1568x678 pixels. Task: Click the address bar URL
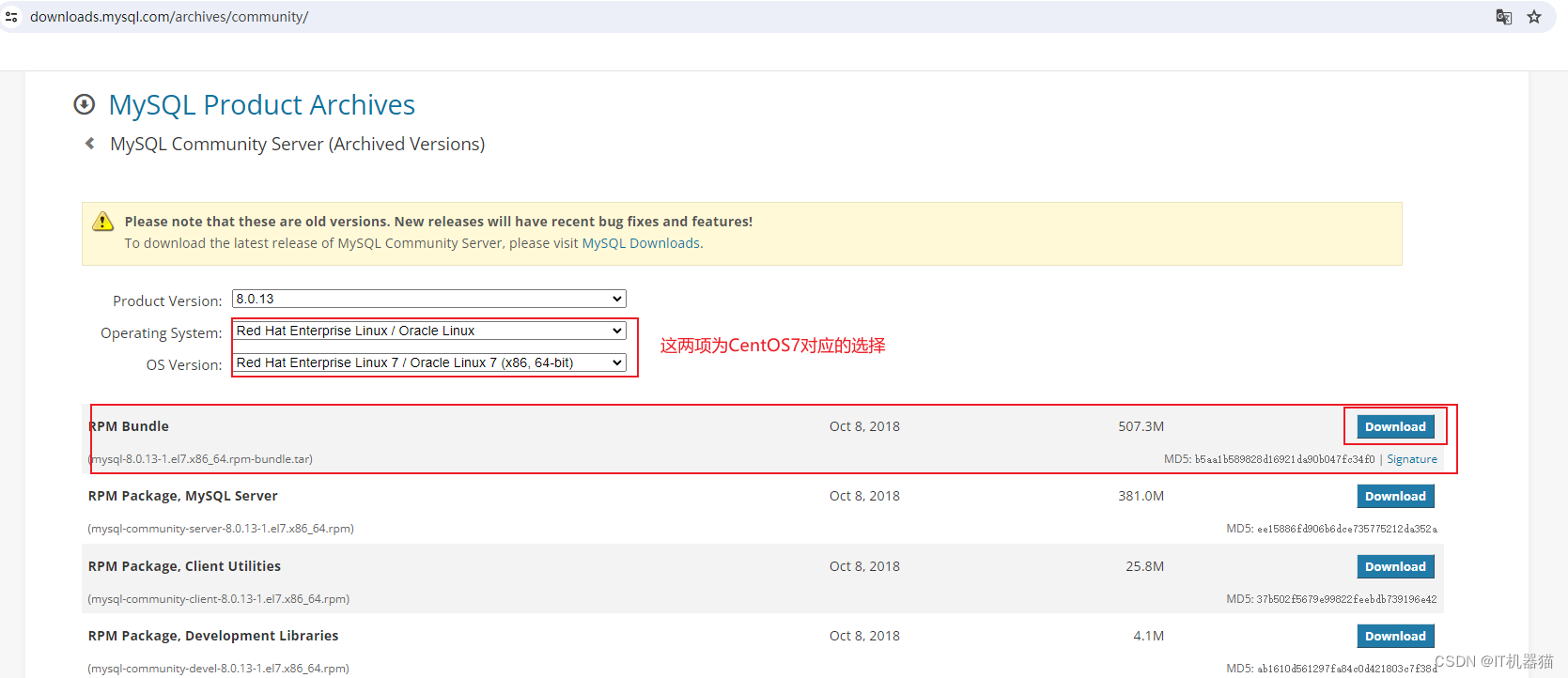169,17
